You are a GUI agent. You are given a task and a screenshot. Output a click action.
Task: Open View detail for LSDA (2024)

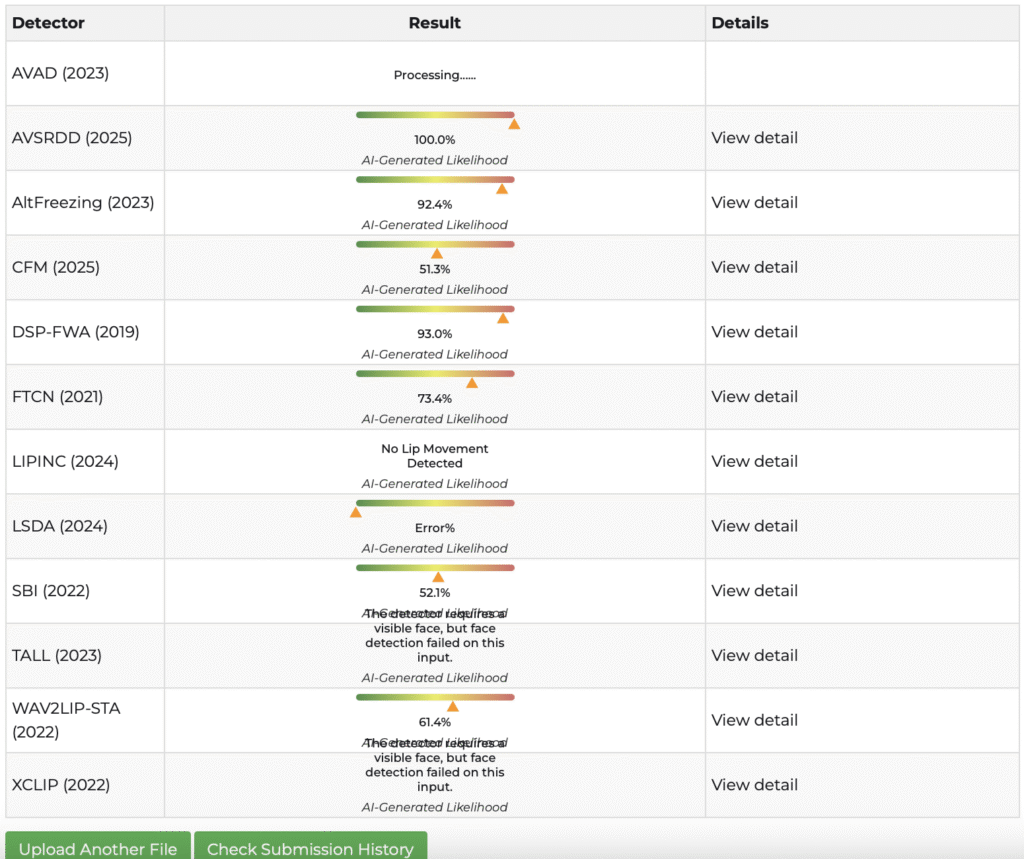coord(754,526)
